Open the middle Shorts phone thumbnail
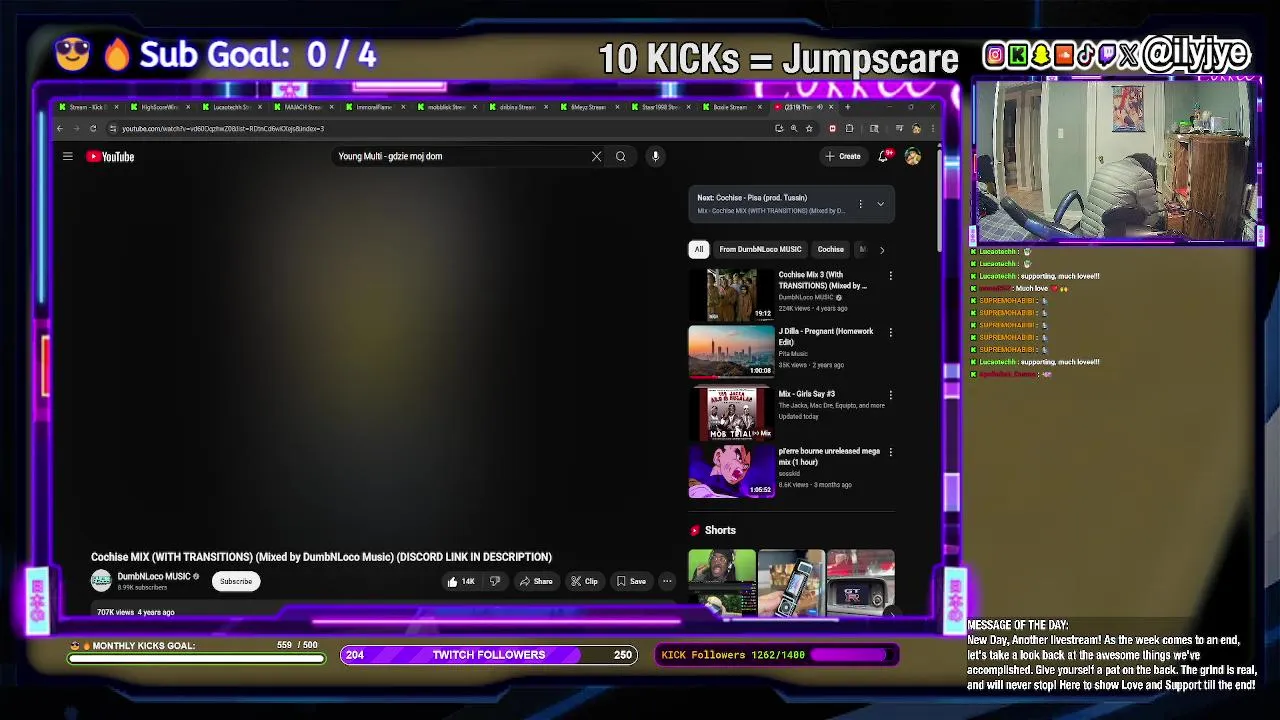This screenshot has width=1280, height=720. tap(791, 582)
